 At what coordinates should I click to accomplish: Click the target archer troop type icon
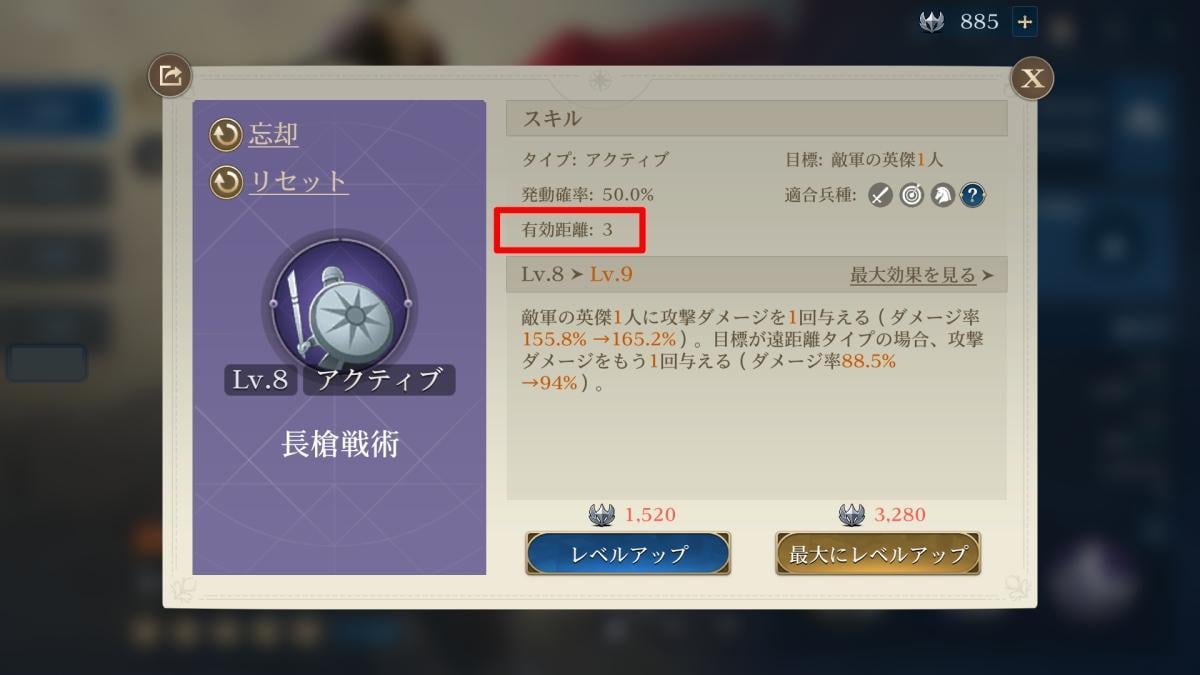910,195
